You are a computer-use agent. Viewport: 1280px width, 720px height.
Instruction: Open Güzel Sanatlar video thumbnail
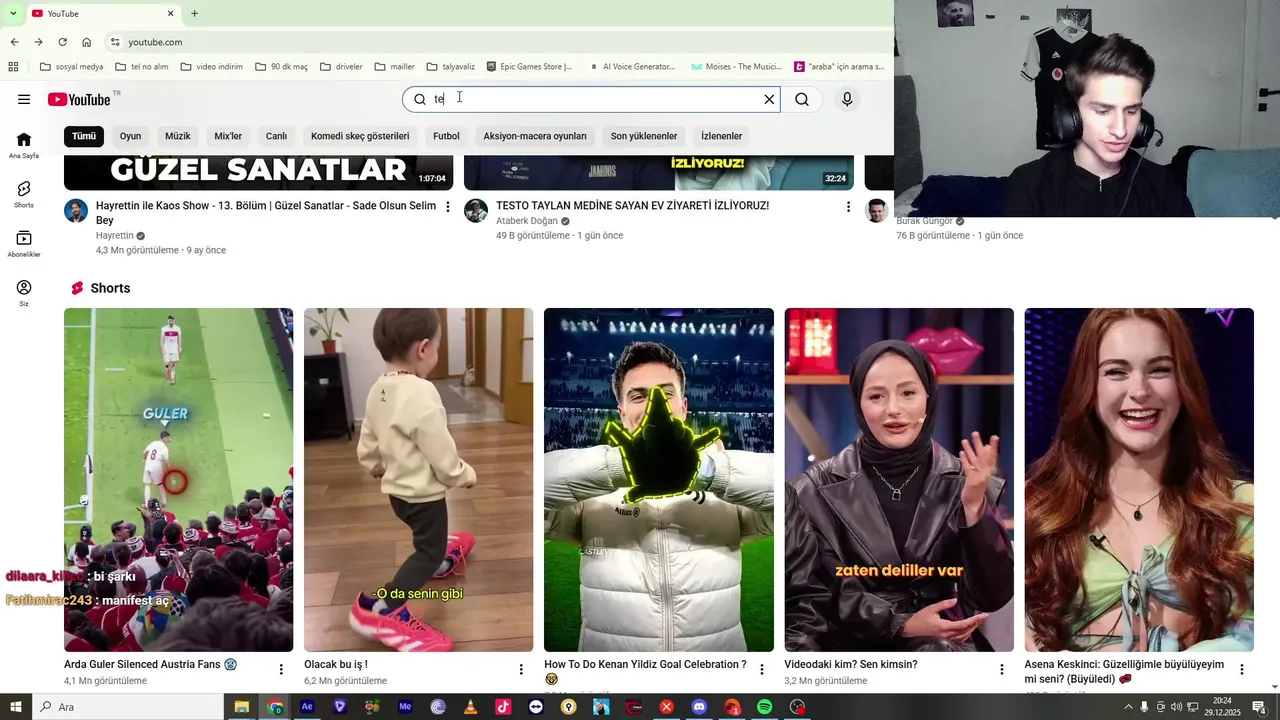(x=258, y=172)
